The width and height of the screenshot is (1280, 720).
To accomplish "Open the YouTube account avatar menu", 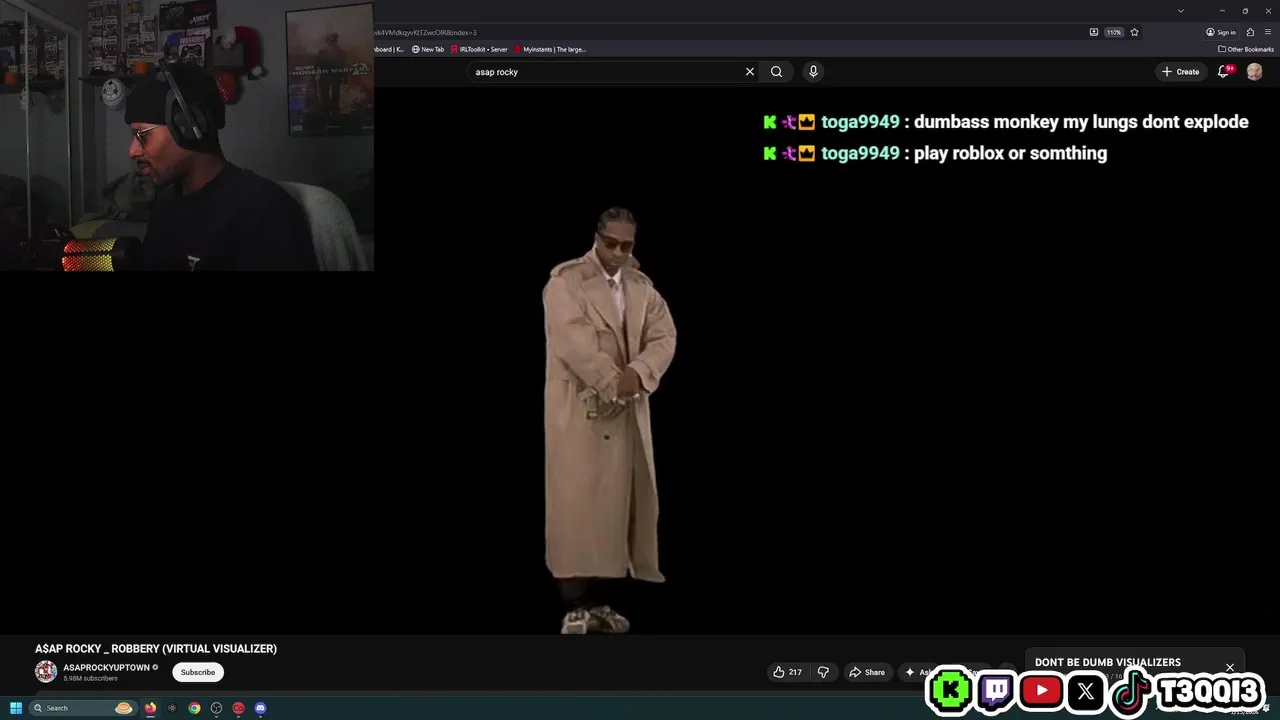I will (x=1254, y=72).
